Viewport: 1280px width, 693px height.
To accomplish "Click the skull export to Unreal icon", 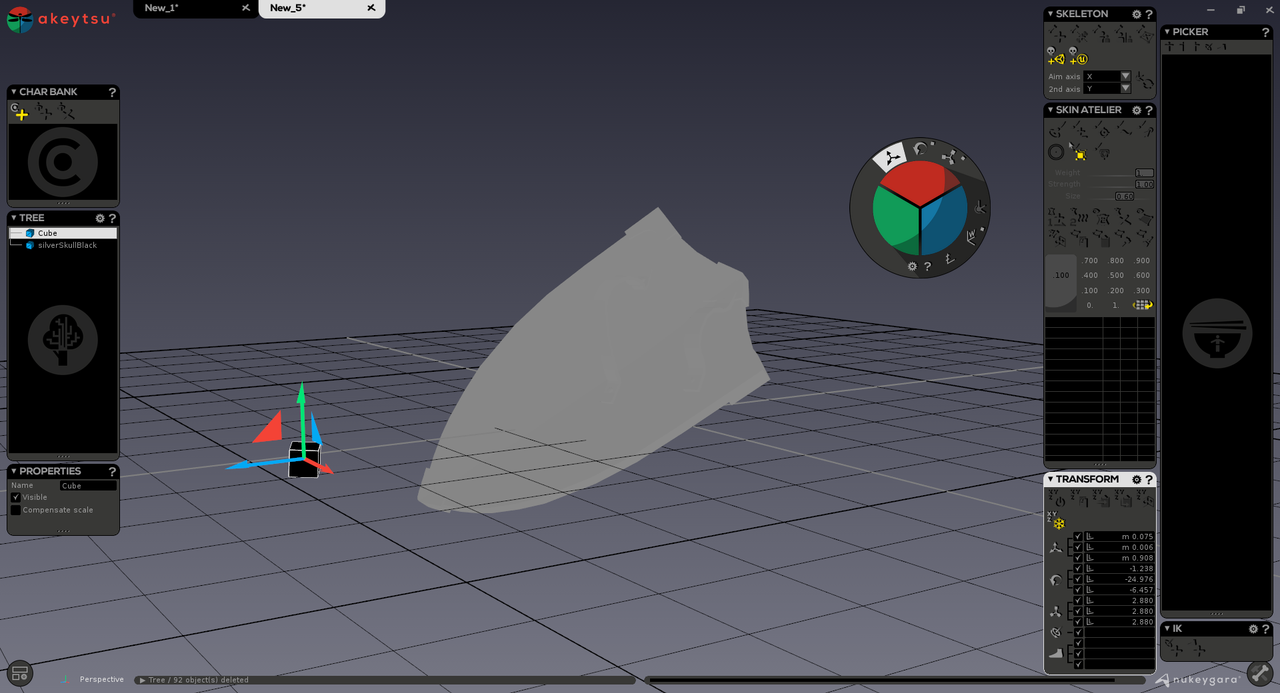I will point(1077,57).
